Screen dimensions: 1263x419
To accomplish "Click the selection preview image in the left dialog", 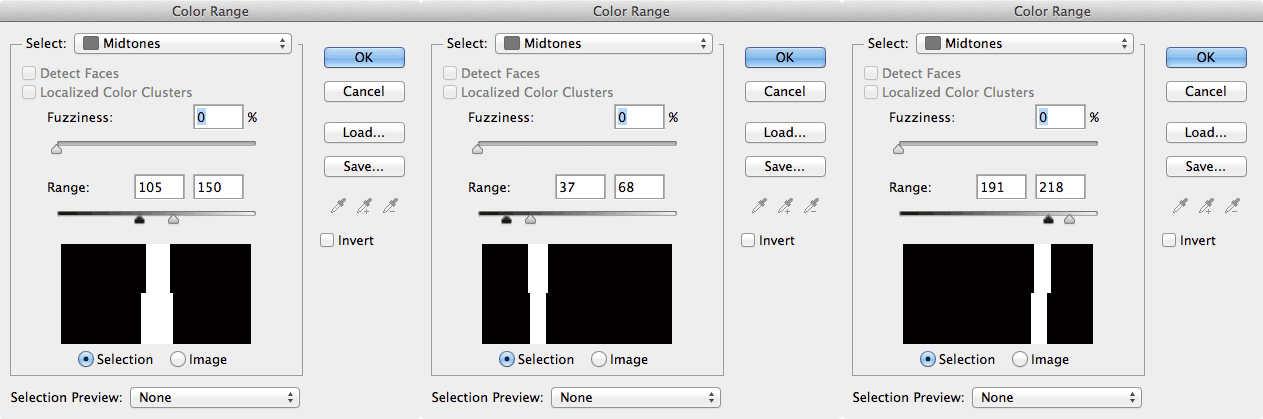I will pyautogui.click(x=156, y=294).
